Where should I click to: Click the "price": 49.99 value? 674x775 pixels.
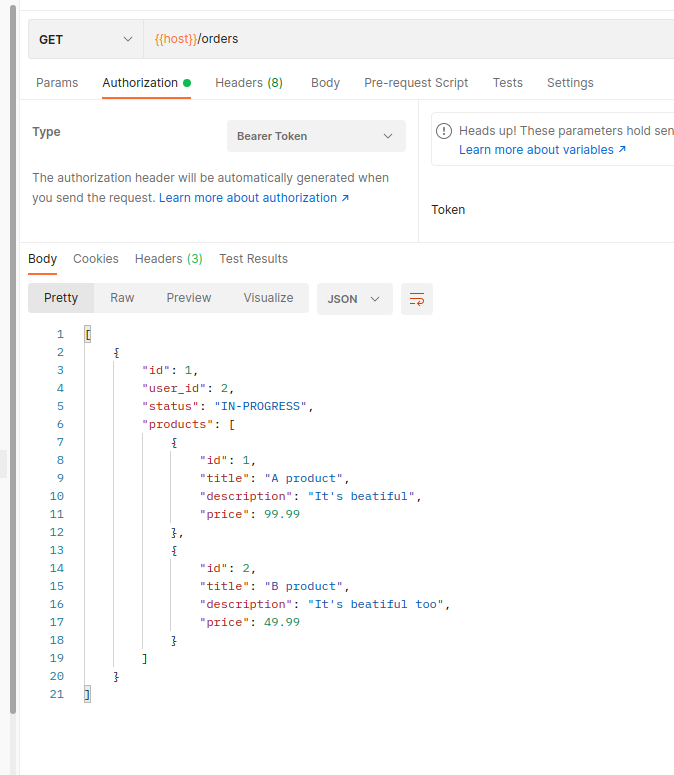click(x=282, y=622)
